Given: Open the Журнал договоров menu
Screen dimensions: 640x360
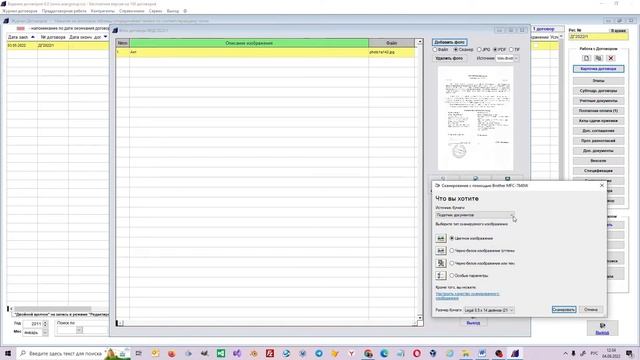Looking at the screenshot, I should [x=20, y=11].
